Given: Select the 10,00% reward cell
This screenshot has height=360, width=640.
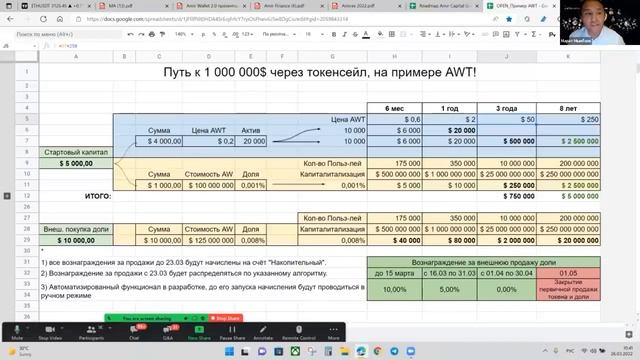Looking at the screenshot, I should pos(394,289).
